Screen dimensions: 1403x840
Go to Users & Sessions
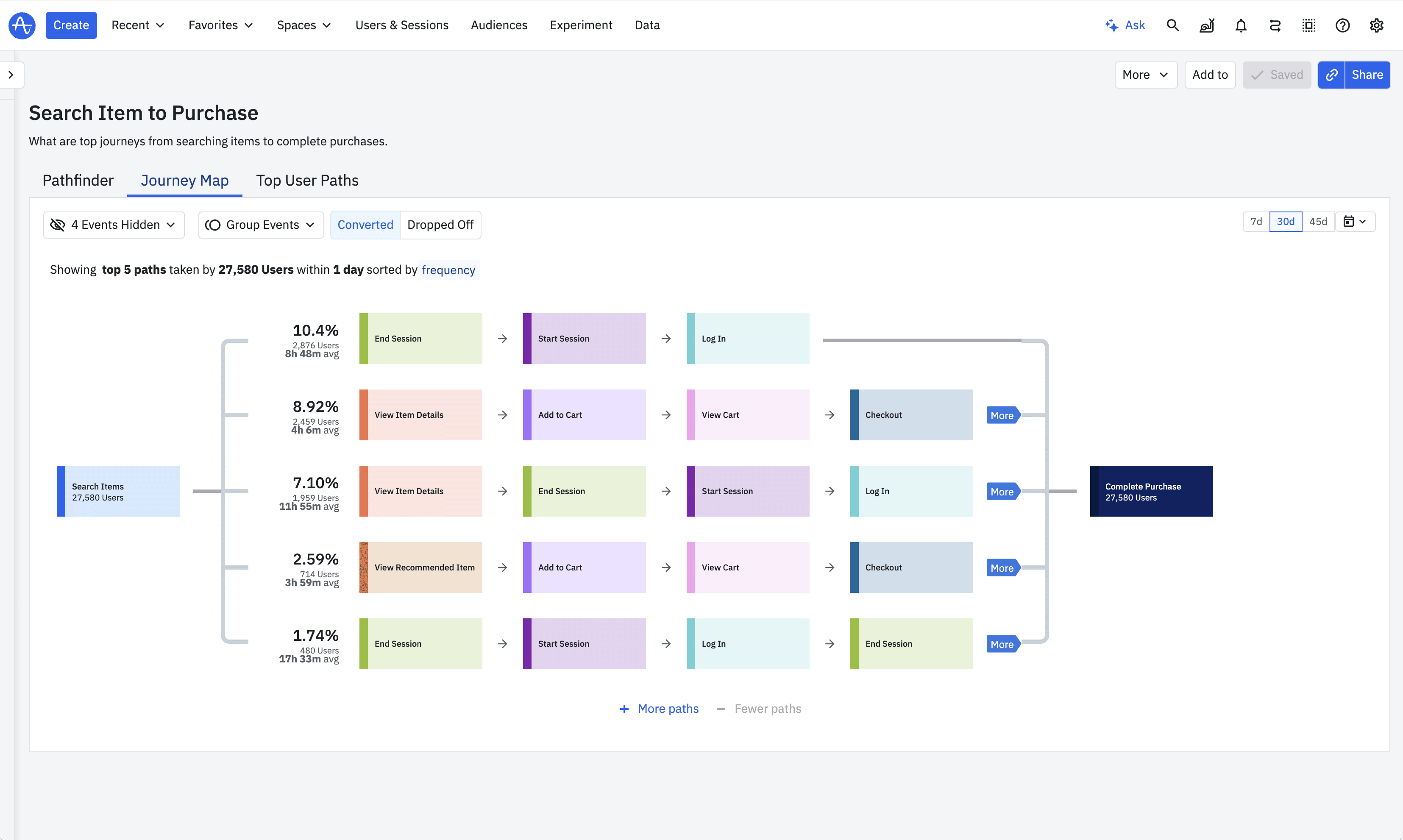coord(402,25)
